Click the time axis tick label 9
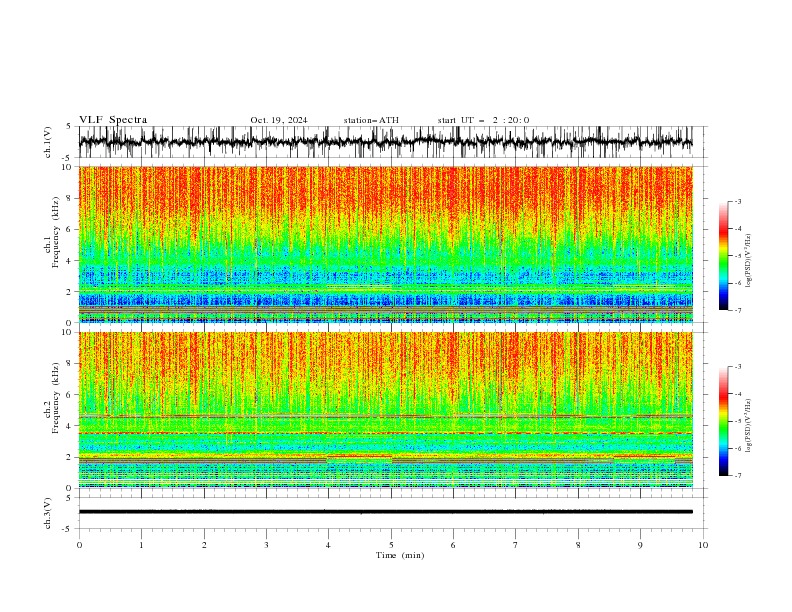792x612 pixels. (x=640, y=545)
